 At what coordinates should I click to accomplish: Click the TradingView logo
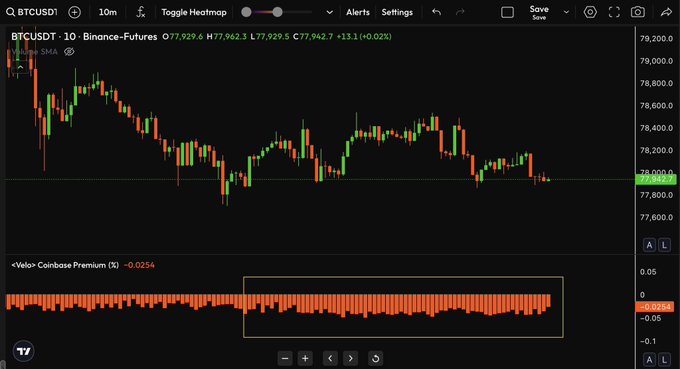23,351
